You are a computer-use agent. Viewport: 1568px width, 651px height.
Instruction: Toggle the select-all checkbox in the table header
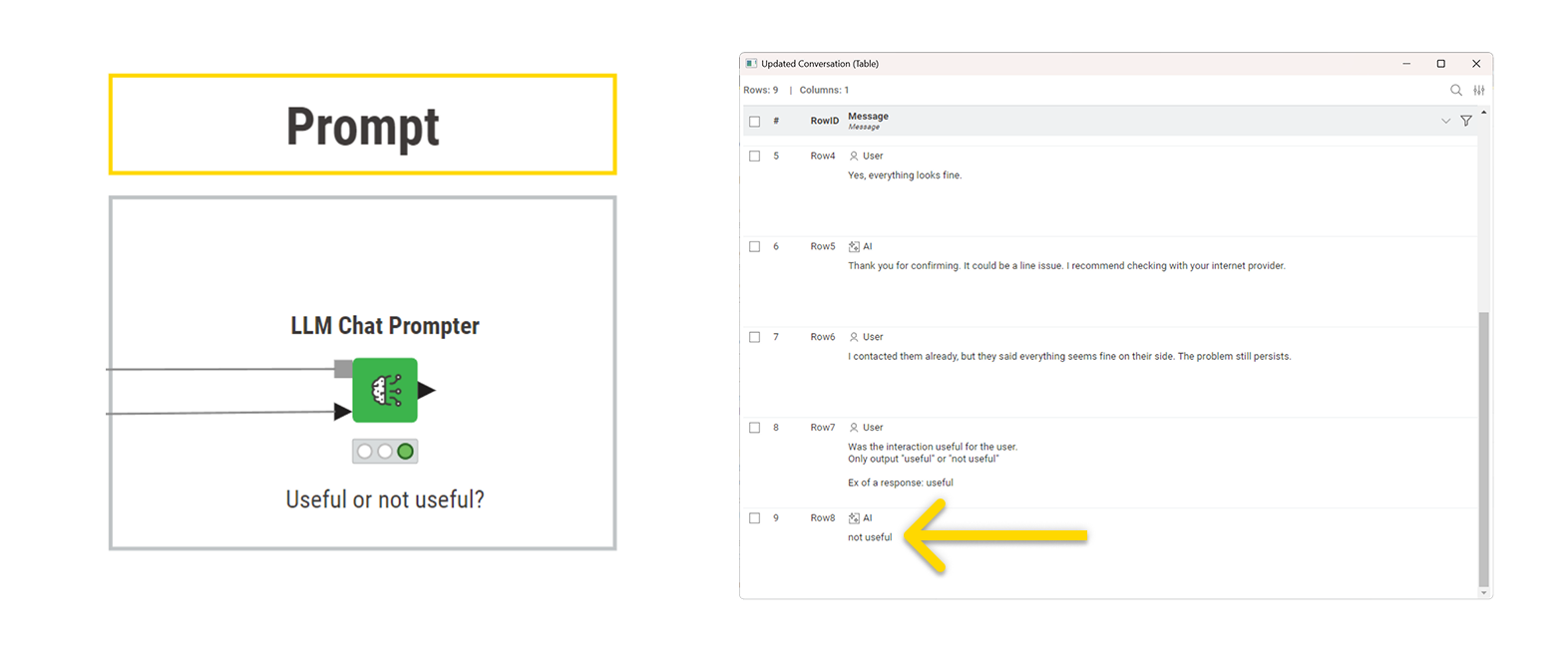tap(755, 122)
